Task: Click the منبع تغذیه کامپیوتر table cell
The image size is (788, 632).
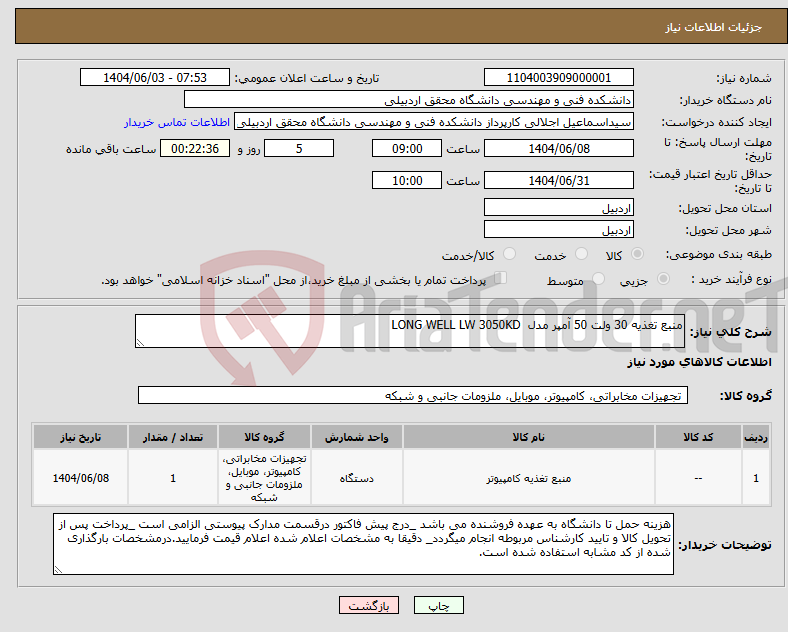Action: click(x=528, y=478)
